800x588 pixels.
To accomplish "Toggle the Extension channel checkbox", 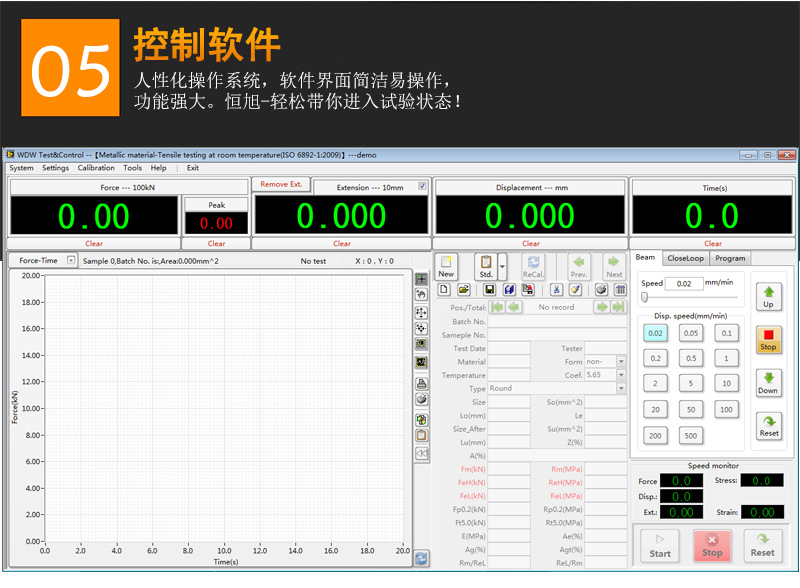I will click(422, 186).
